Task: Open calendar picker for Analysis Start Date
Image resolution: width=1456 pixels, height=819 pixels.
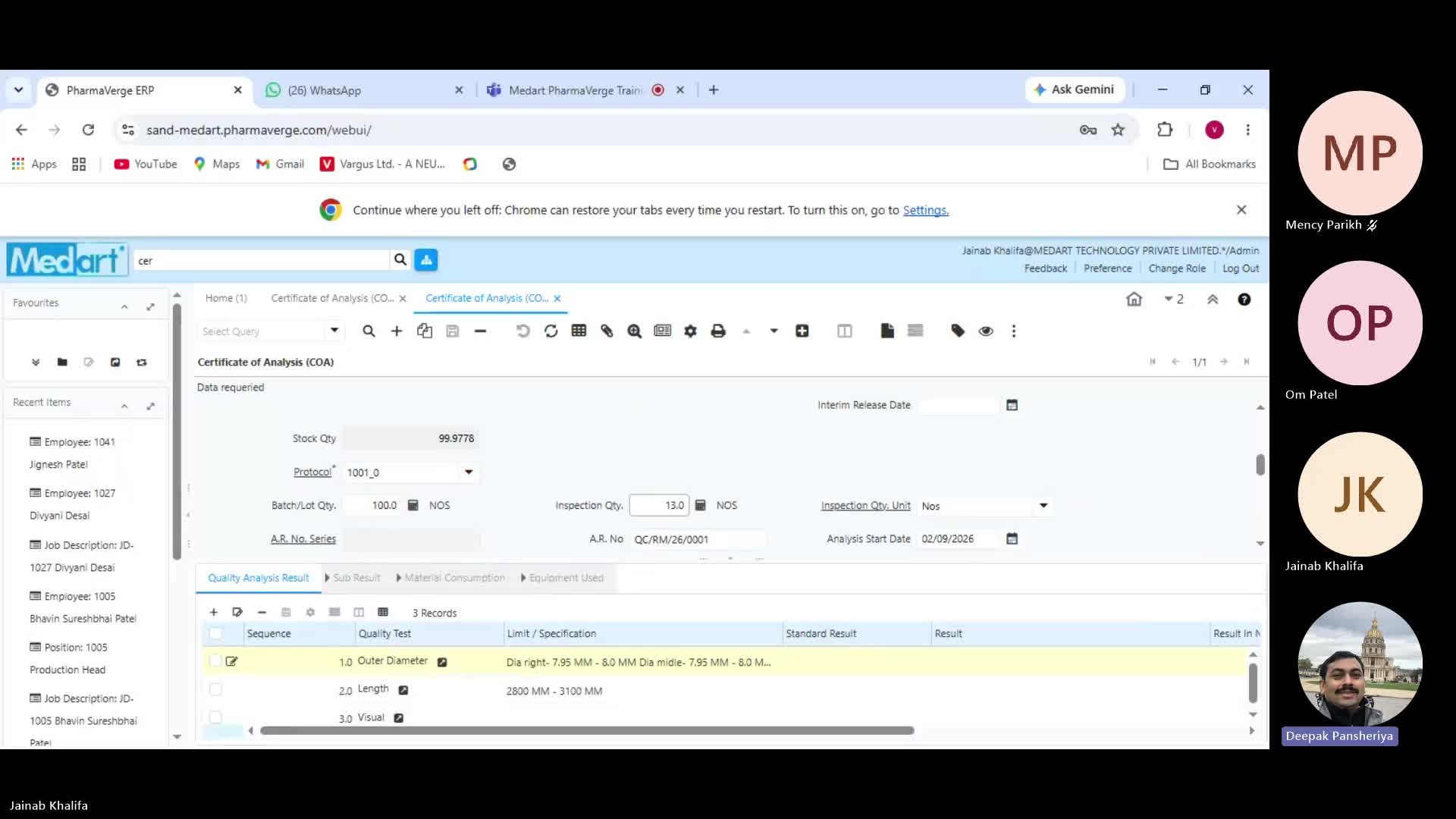Action: (x=1012, y=539)
